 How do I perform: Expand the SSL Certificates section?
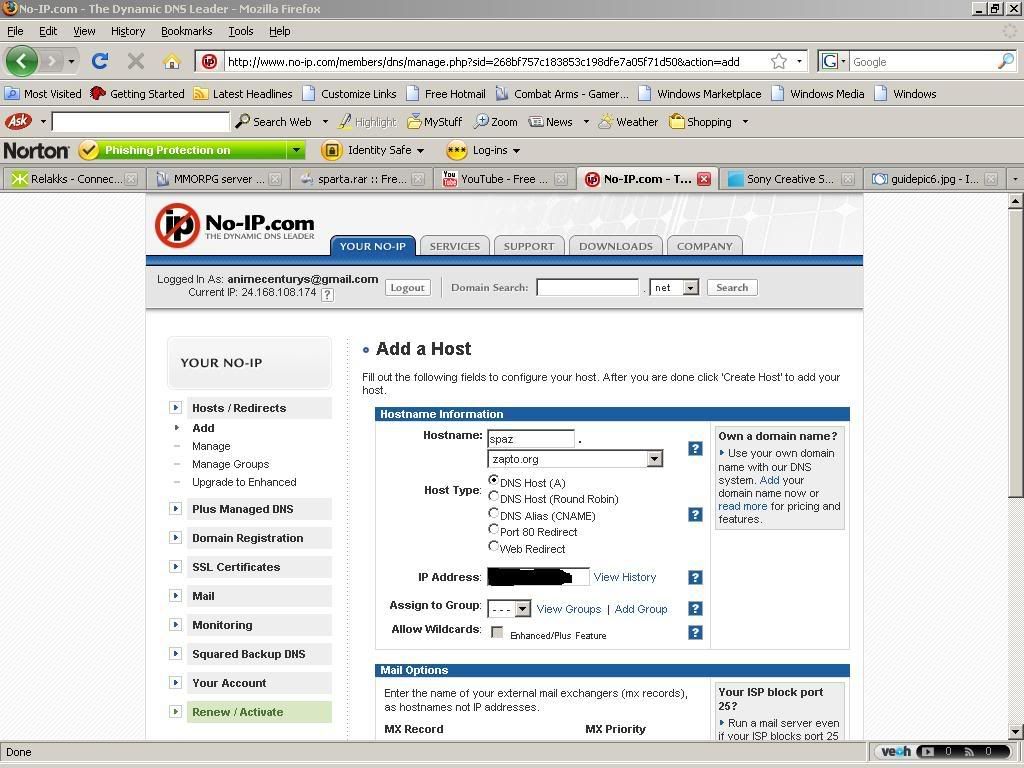(x=175, y=566)
